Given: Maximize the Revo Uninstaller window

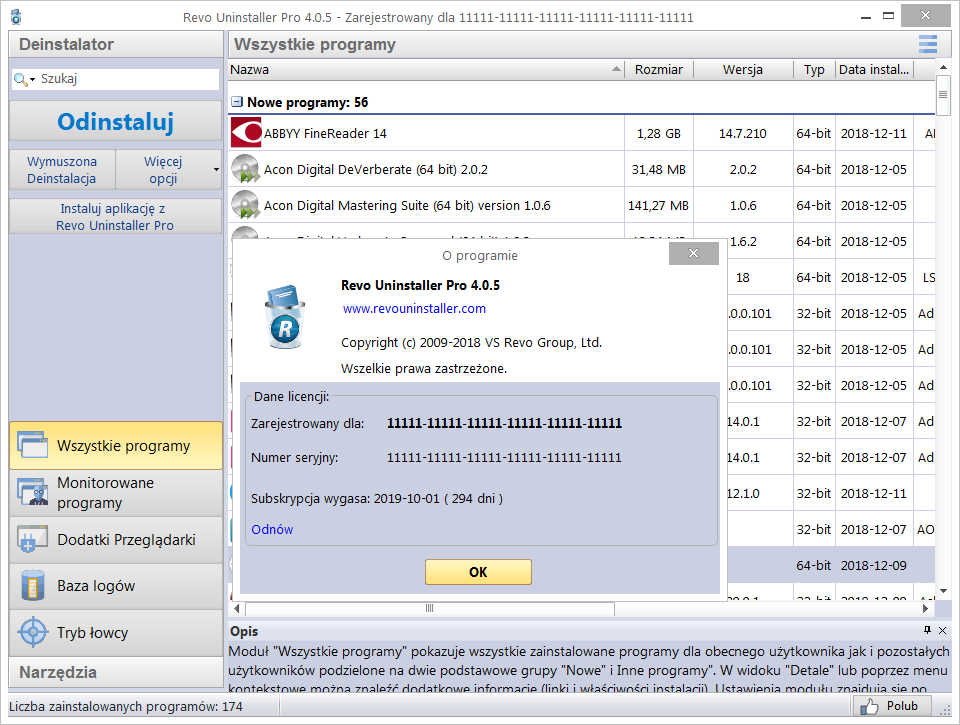Looking at the screenshot, I should [888, 16].
